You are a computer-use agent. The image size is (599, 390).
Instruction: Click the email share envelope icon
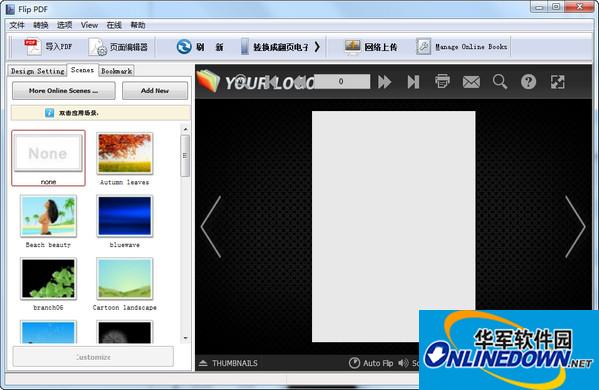[x=471, y=82]
